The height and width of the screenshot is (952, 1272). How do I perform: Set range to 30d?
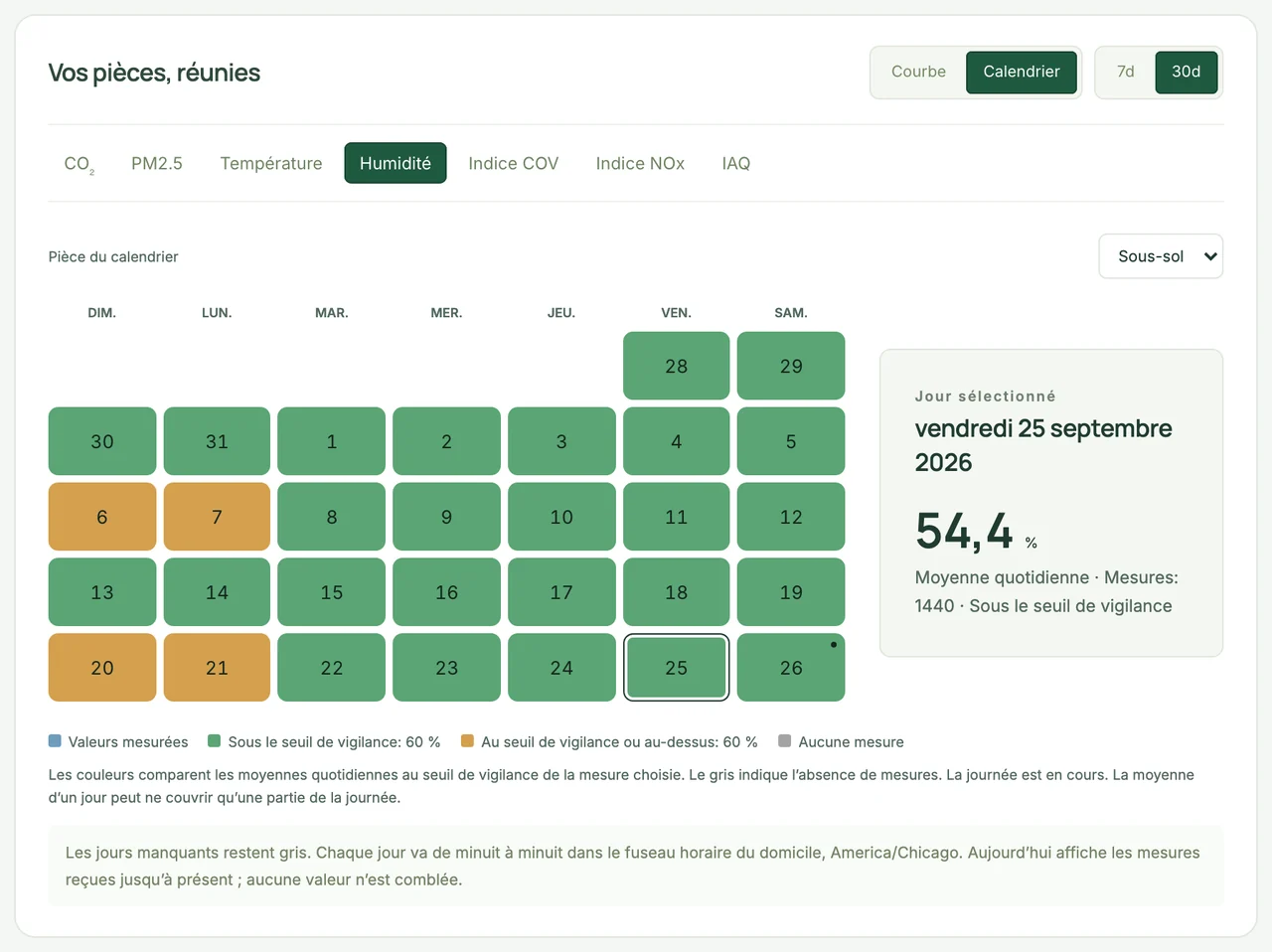point(1187,72)
